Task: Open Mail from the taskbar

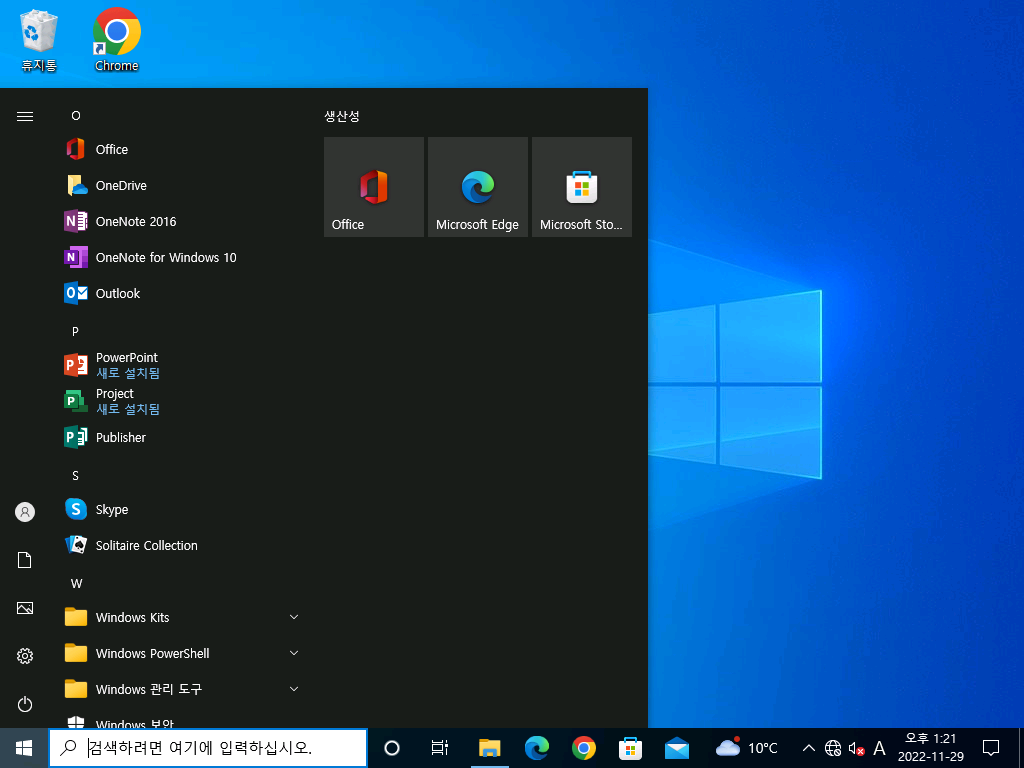Action: (x=677, y=748)
